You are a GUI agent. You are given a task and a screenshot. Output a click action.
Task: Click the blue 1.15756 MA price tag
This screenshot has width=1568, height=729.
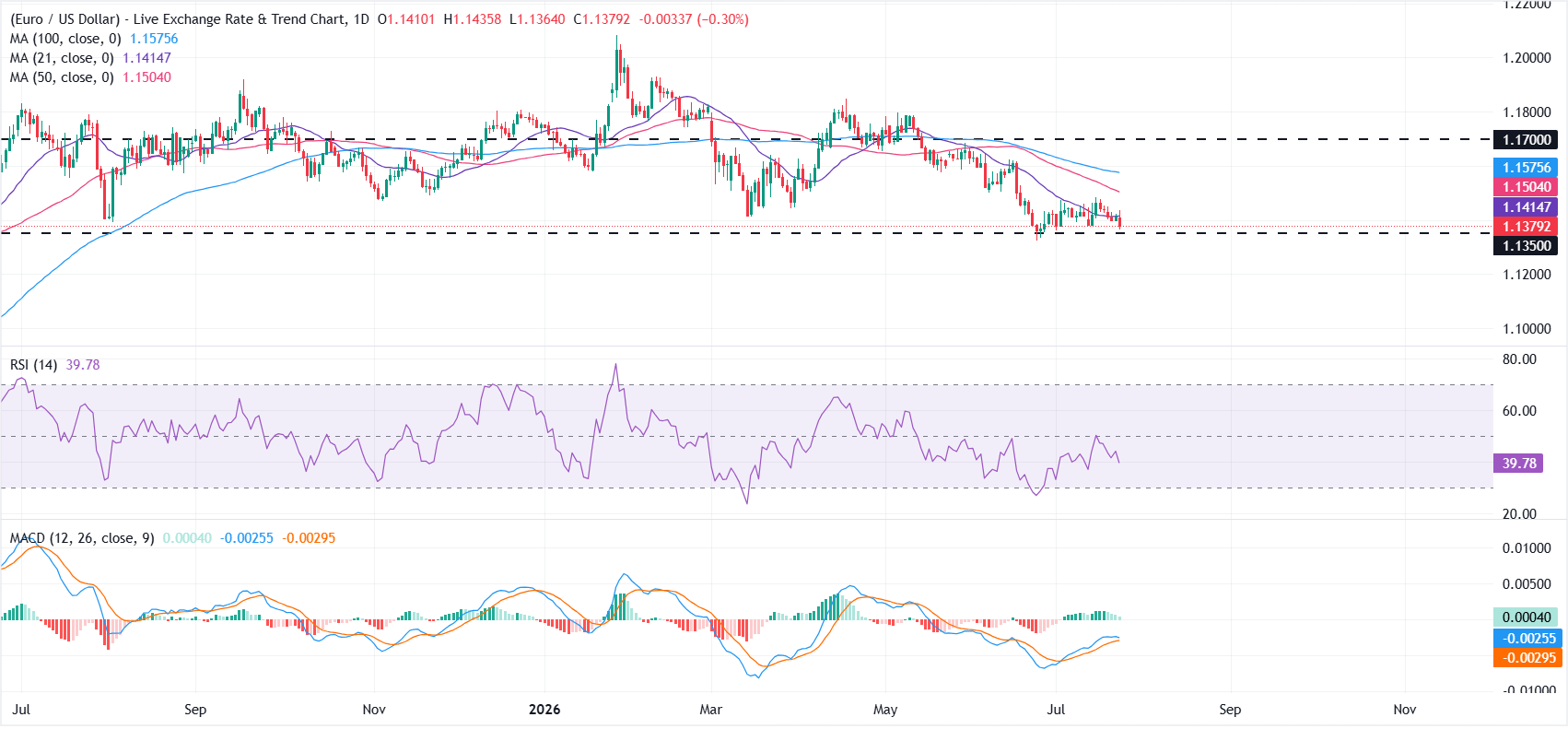[1527, 168]
